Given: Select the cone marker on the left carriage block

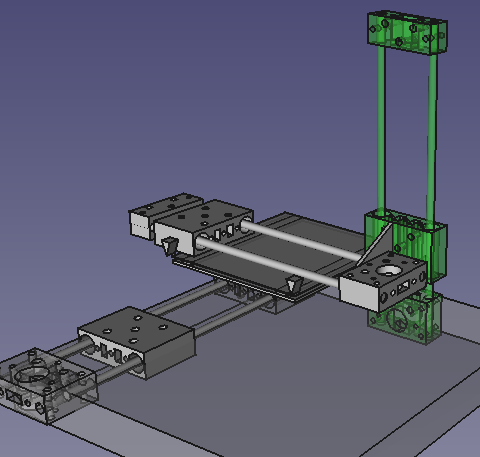Looking at the screenshot, I should [x=169, y=246].
